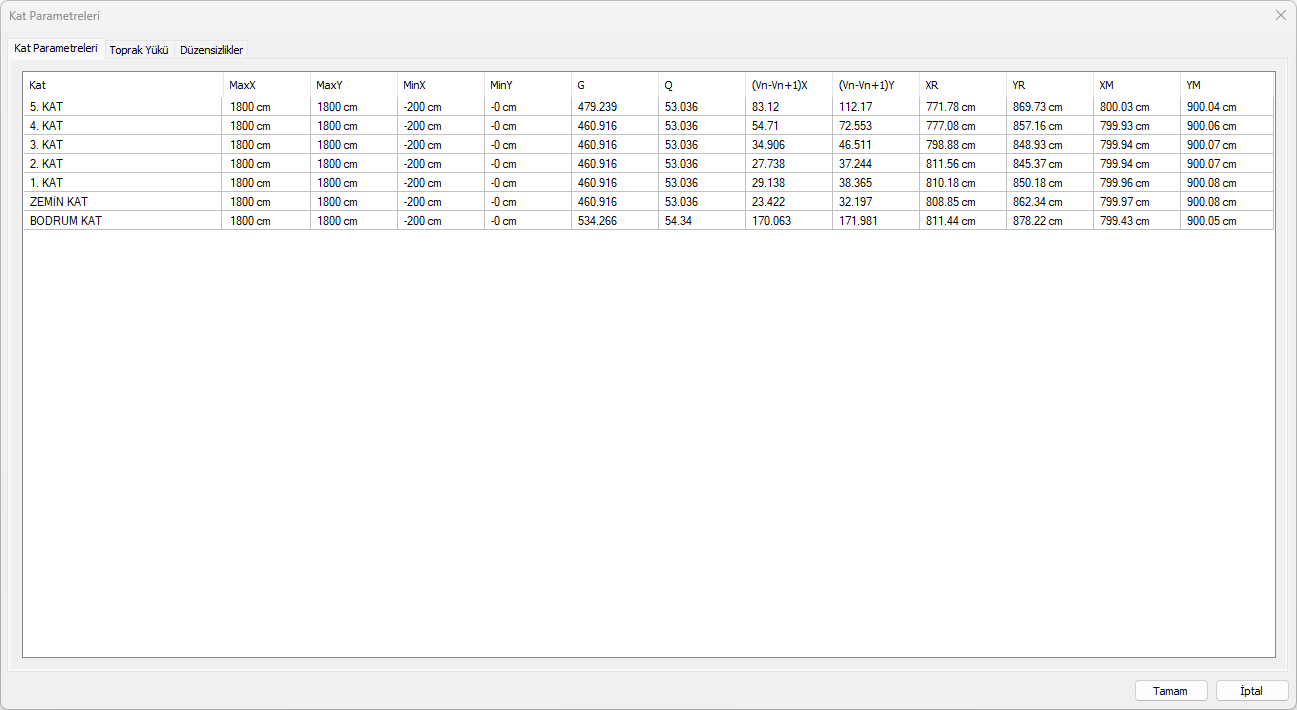Click XR value 811.56 cm
This screenshot has height=710, width=1297.
962,164
